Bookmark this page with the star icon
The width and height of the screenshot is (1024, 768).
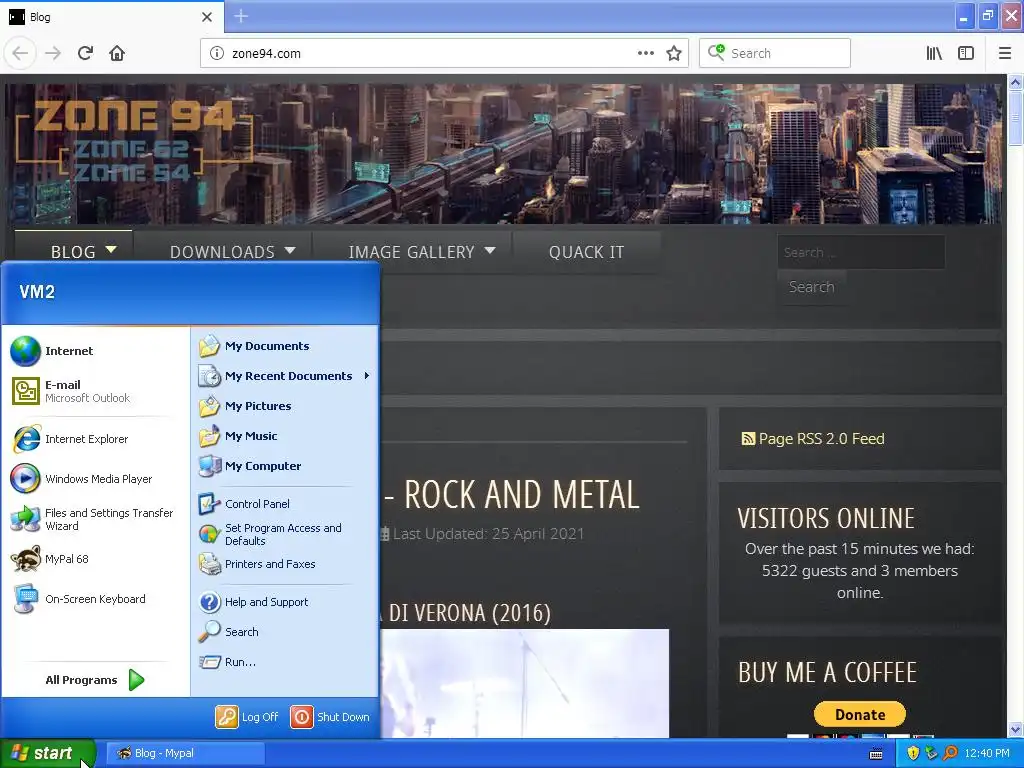point(674,54)
